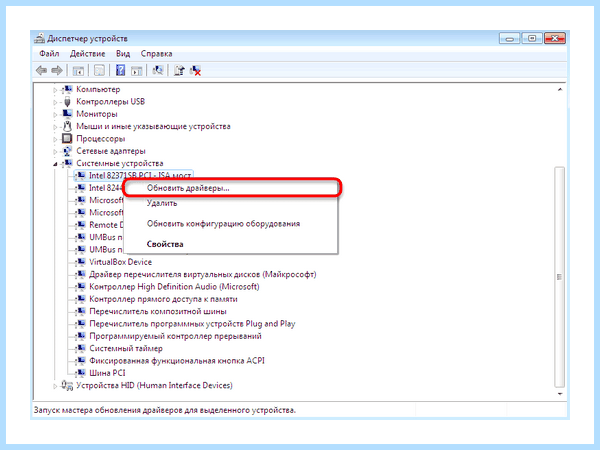Click the vertical scrollbar up arrow
Viewport: 600px width, 450px height.
click(560, 90)
